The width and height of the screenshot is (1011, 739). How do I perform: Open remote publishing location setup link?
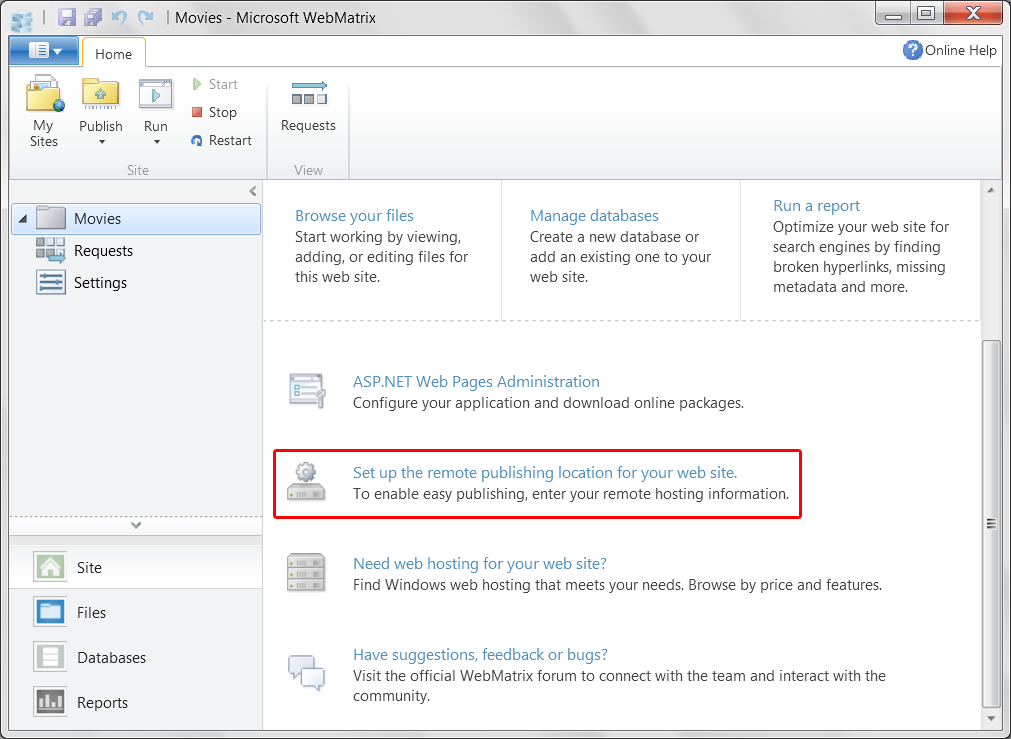544,473
